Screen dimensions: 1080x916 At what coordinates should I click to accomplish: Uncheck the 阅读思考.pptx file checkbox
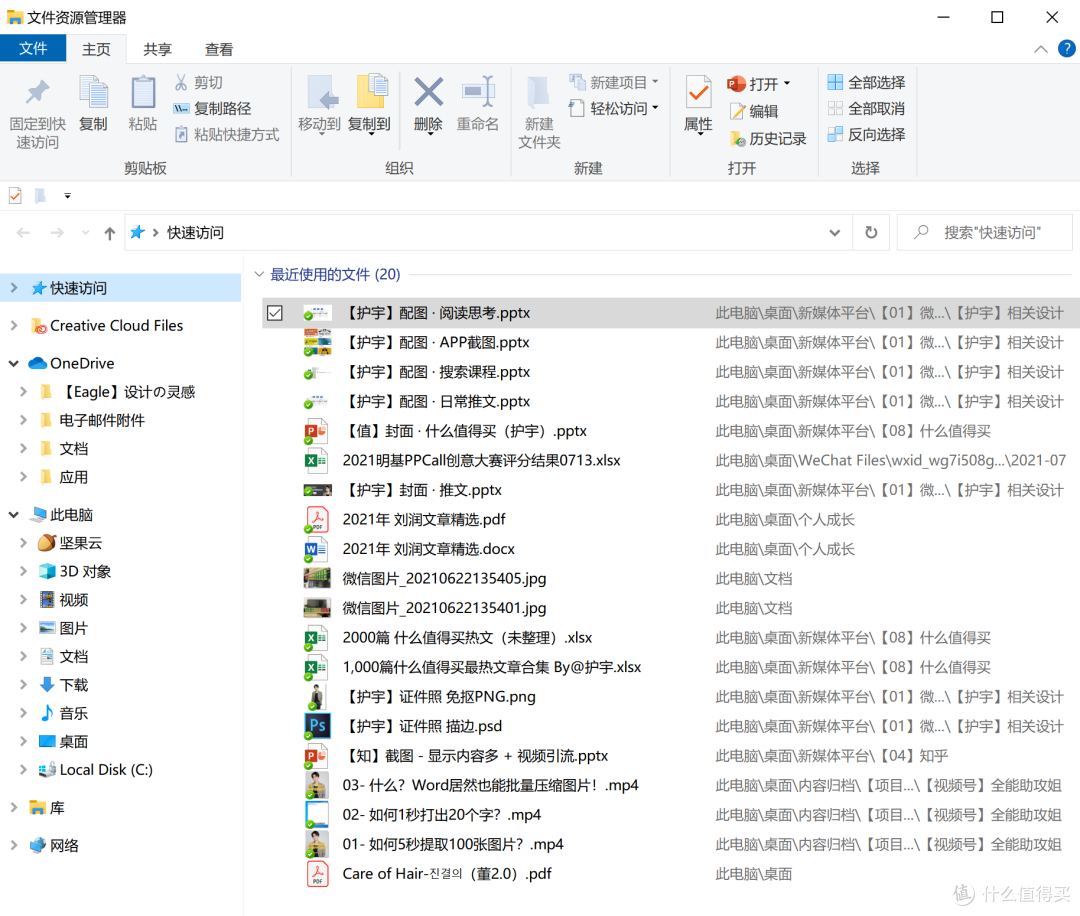point(275,312)
